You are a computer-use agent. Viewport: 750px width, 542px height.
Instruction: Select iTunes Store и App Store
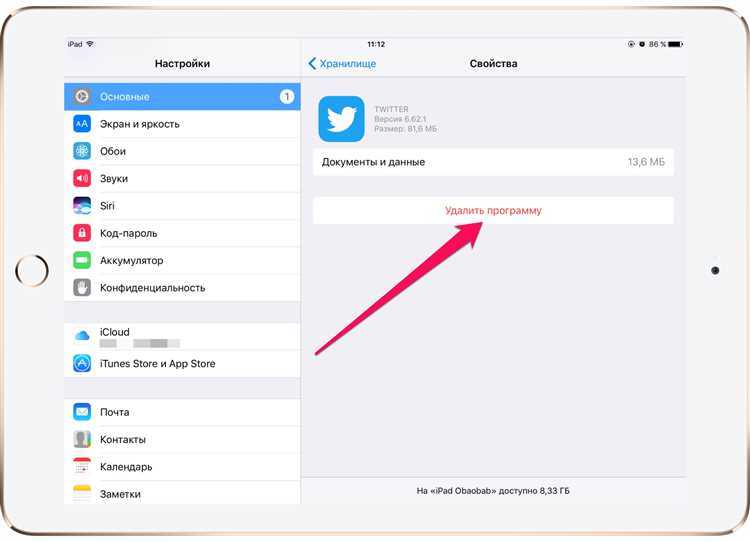click(x=182, y=364)
